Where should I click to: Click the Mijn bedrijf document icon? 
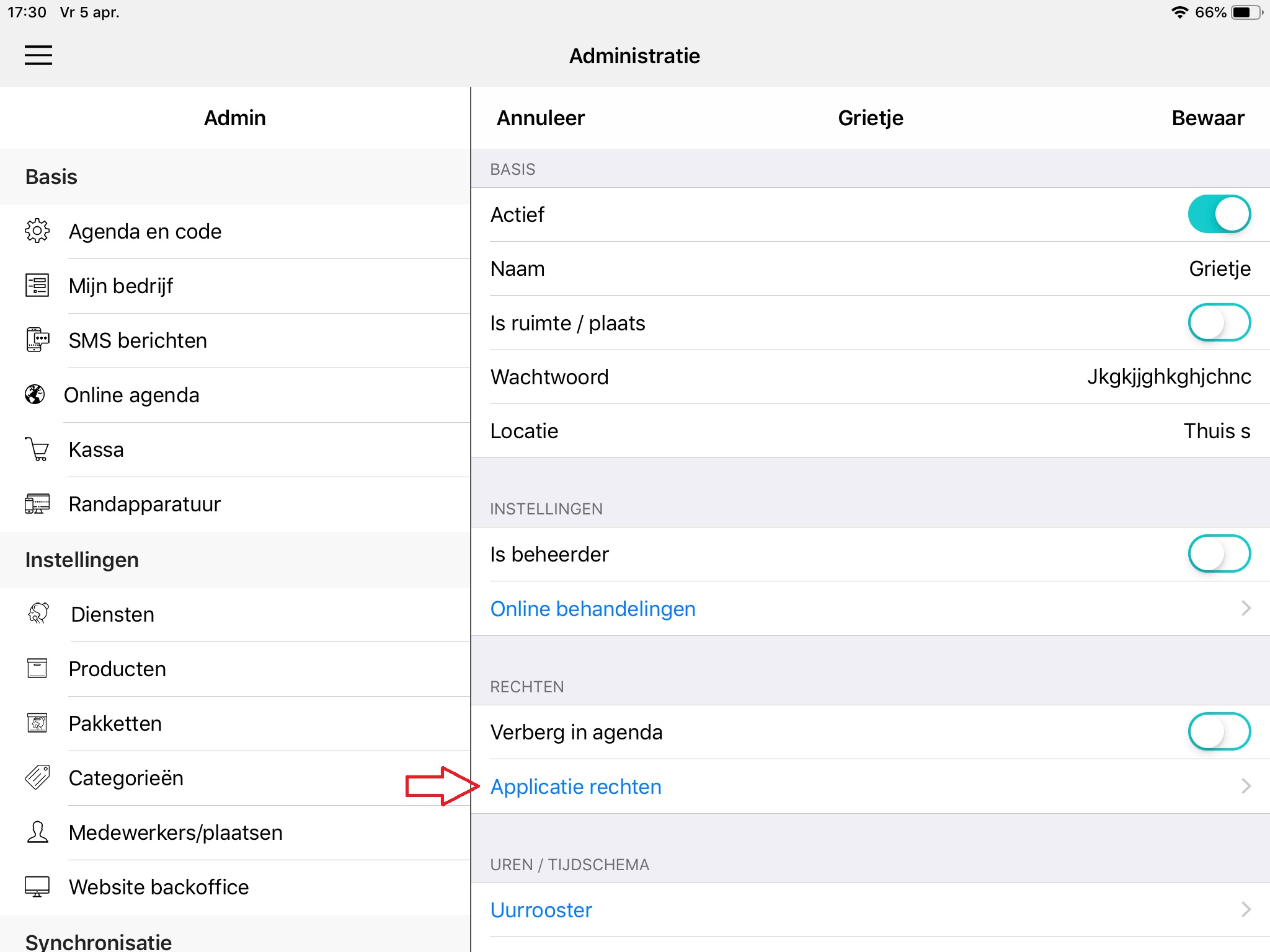click(37, 286)
